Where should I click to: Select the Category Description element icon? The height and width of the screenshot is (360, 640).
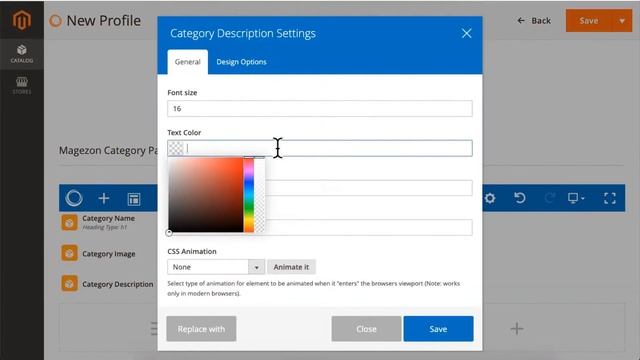69,283
